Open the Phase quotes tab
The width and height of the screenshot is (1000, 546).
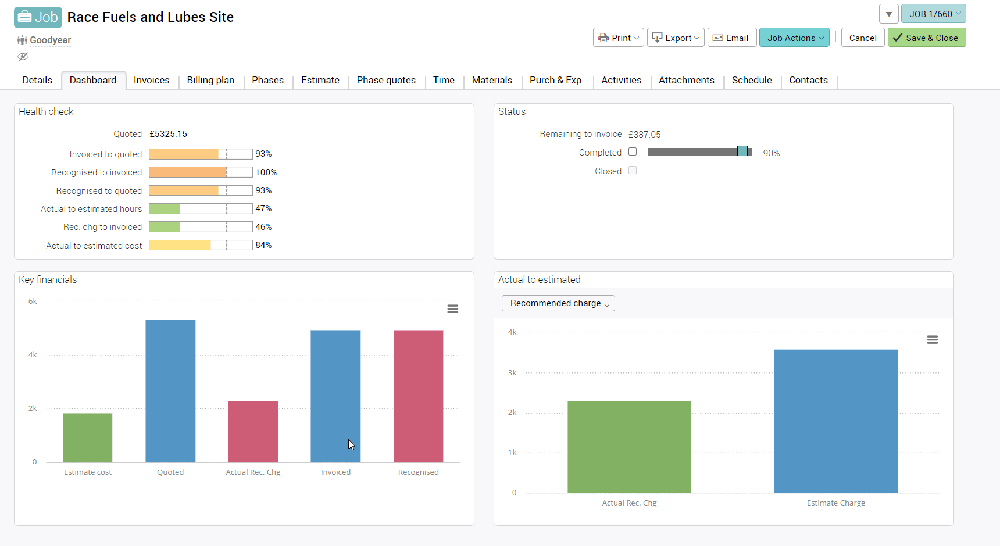(386, 80)
